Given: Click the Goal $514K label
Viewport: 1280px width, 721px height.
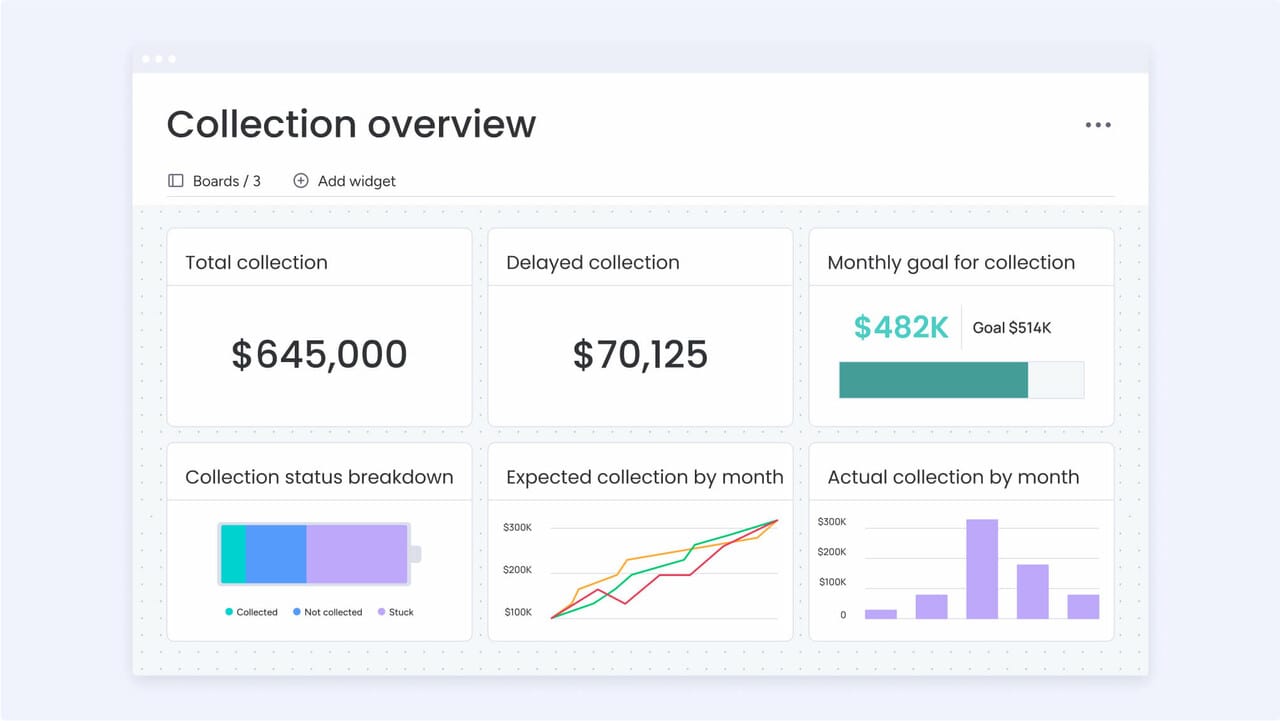Looking at the screenshot, I should click(1011, 327).
